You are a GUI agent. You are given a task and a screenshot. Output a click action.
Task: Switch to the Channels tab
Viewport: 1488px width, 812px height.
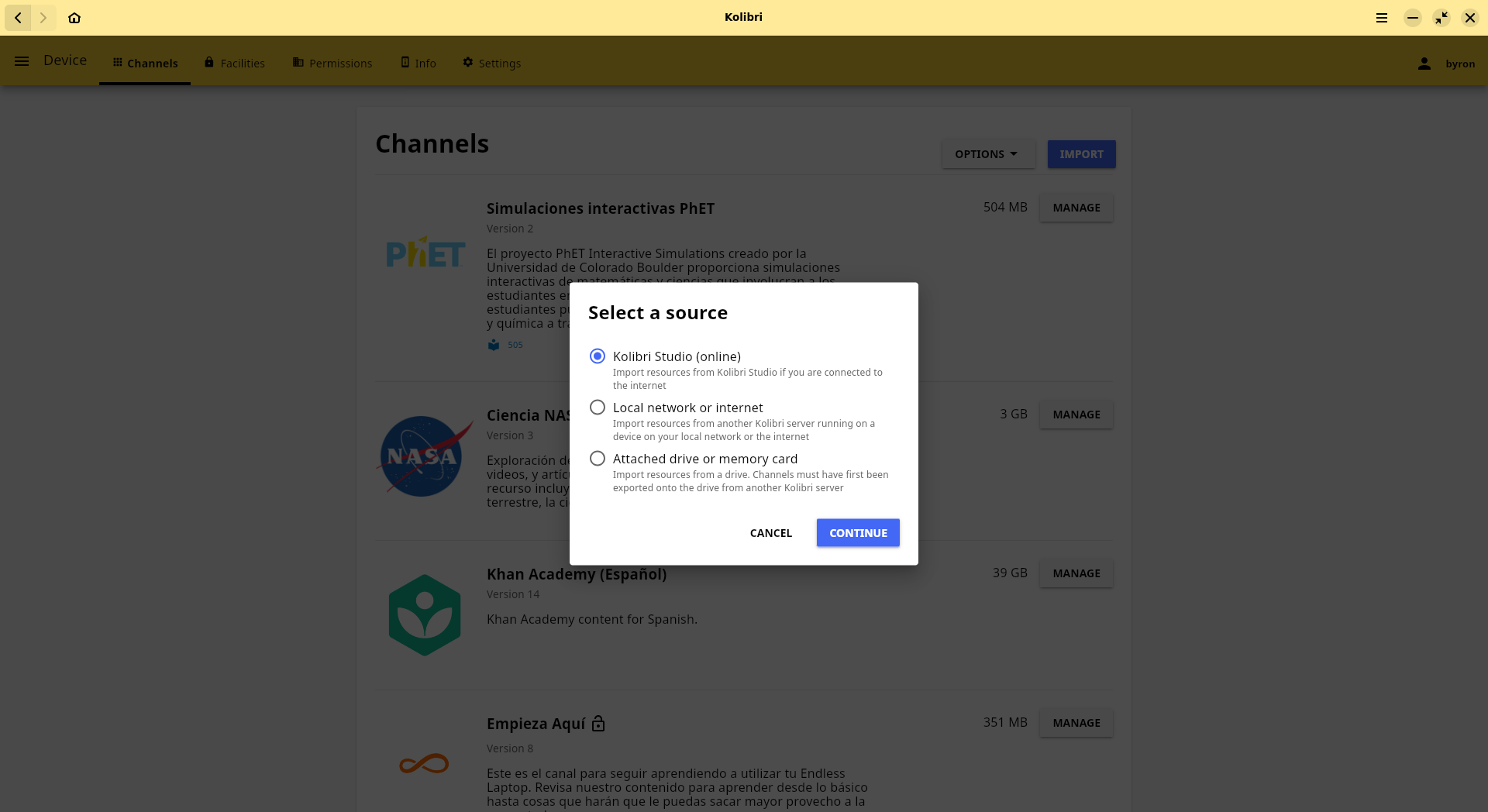coord(145,64)
